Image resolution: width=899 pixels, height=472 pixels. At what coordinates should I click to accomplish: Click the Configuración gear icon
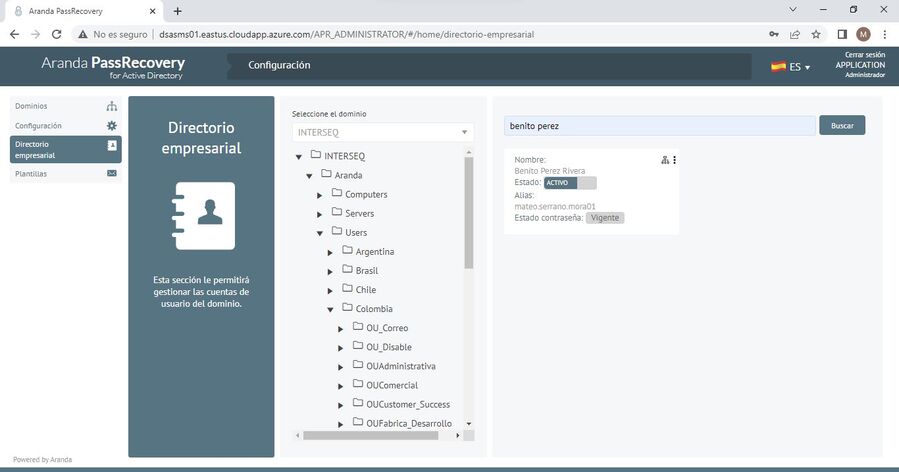click(x=112, y=126)
